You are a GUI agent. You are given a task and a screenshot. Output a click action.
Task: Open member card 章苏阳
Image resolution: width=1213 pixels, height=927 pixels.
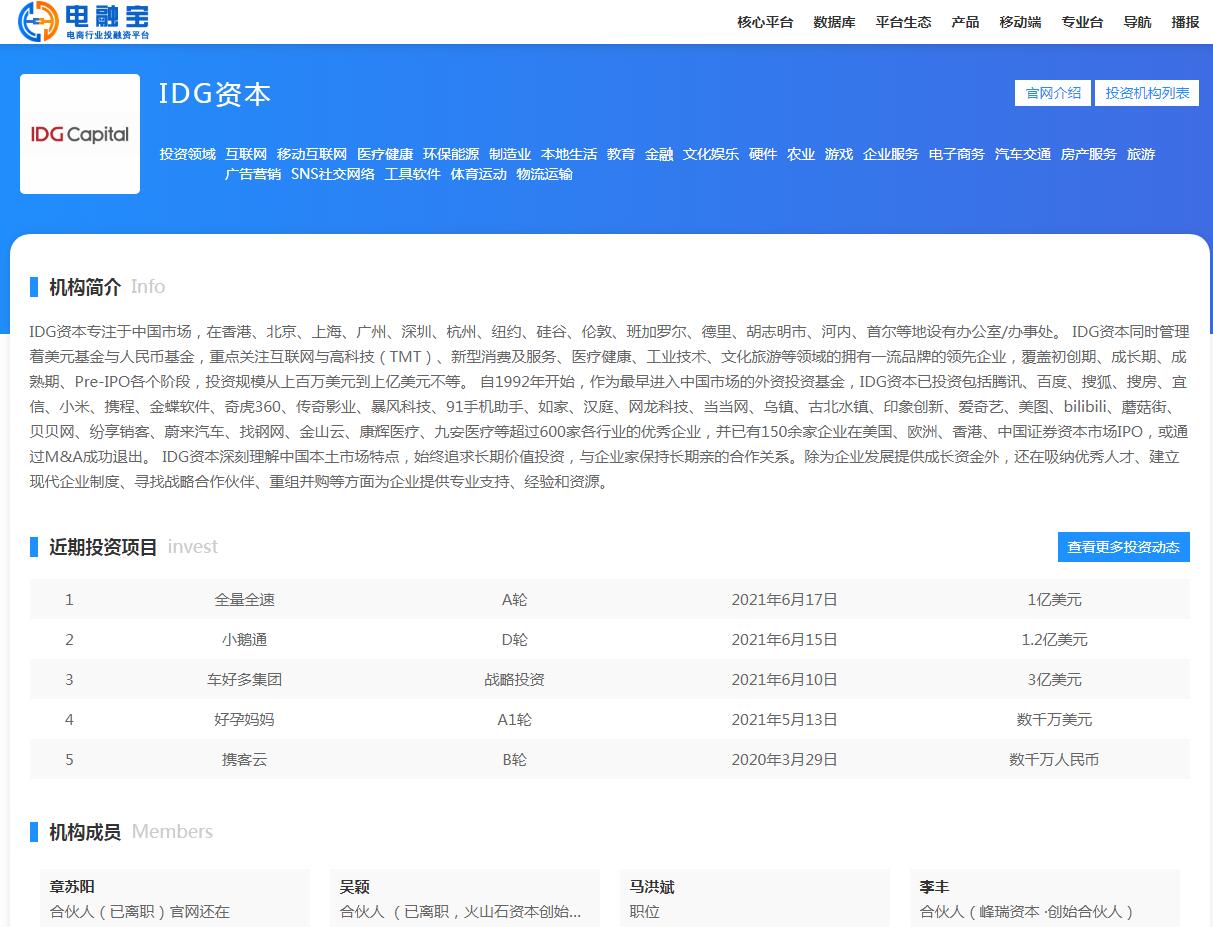(175, 898)
